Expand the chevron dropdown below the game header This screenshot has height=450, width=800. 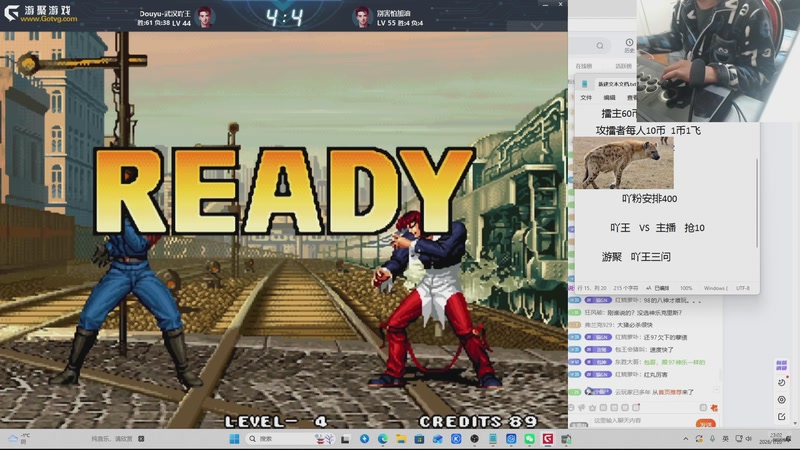(x=537, y=26)
